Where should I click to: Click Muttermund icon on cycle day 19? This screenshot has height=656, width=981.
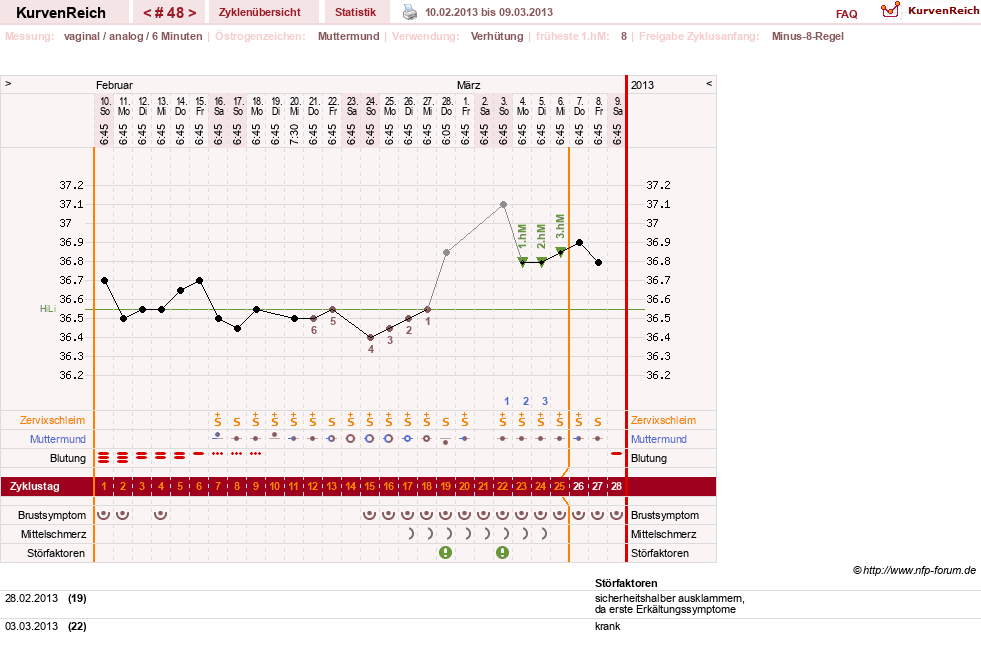445,440
